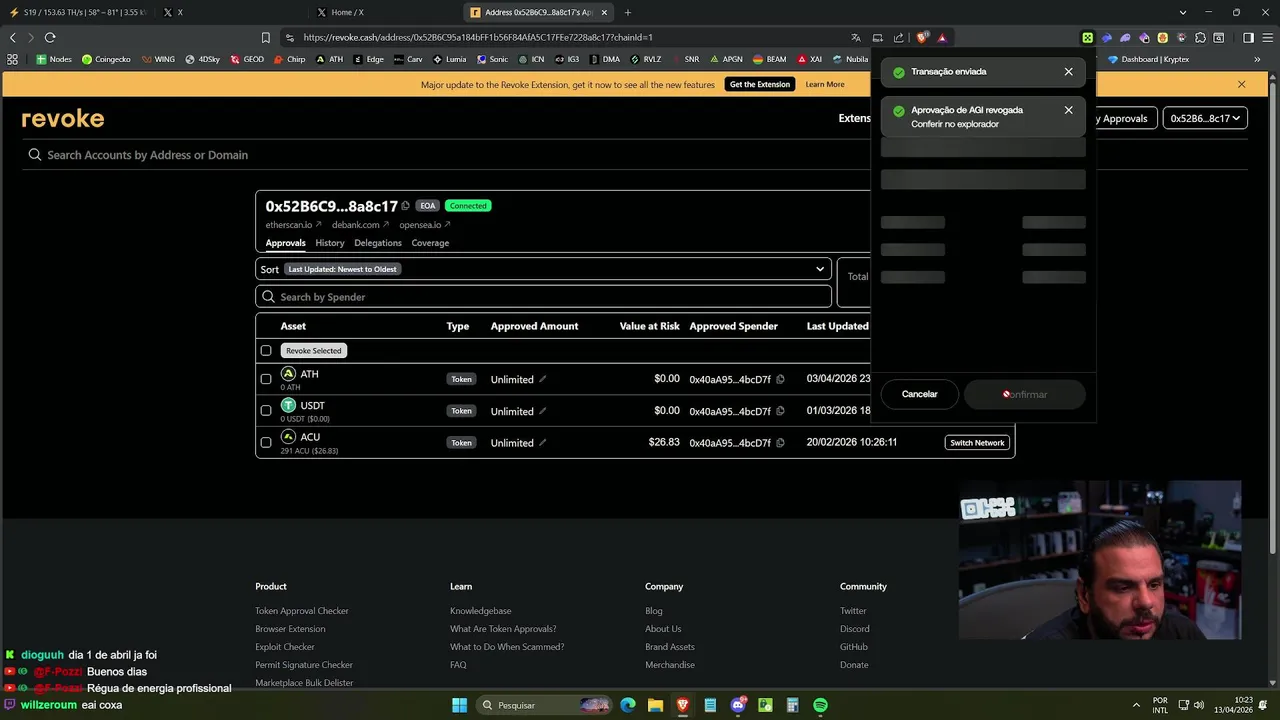Screen dimensions: 1280x720
Task: Open the Dashboard | Kryptex bookmark
Action: pos(1148,59)
